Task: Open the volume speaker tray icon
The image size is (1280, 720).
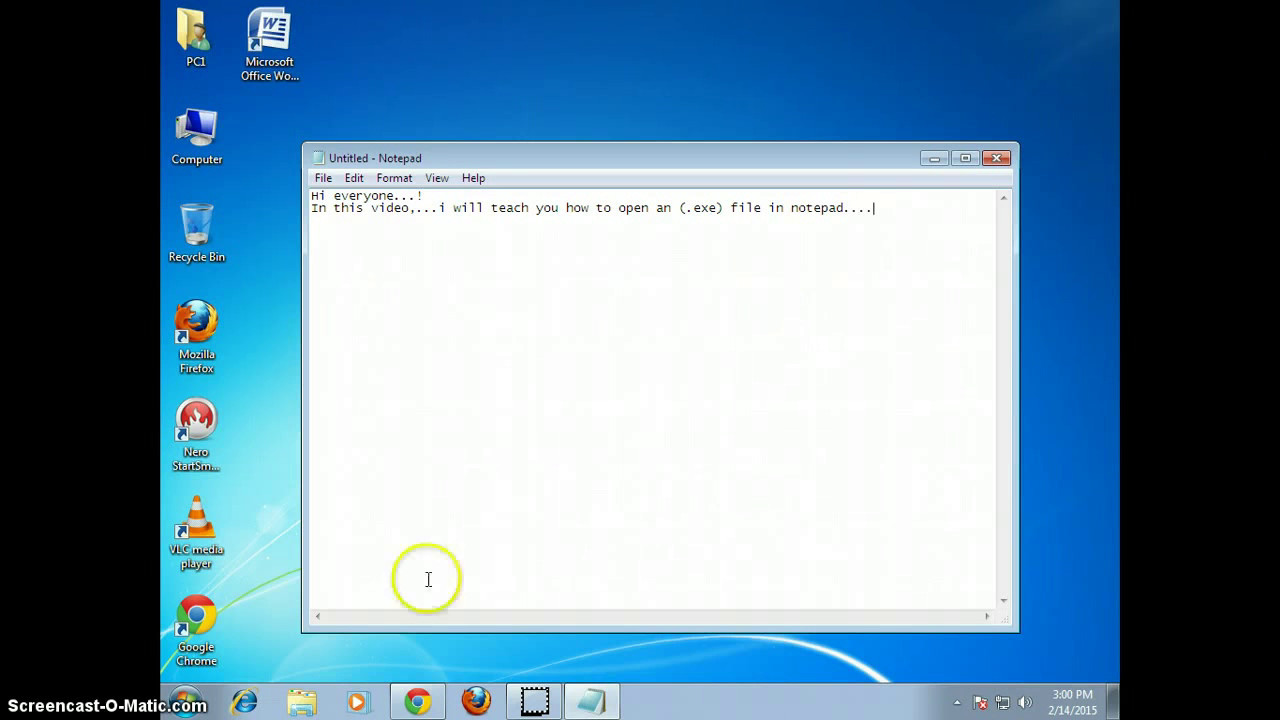Action: tap(1025, 703)
